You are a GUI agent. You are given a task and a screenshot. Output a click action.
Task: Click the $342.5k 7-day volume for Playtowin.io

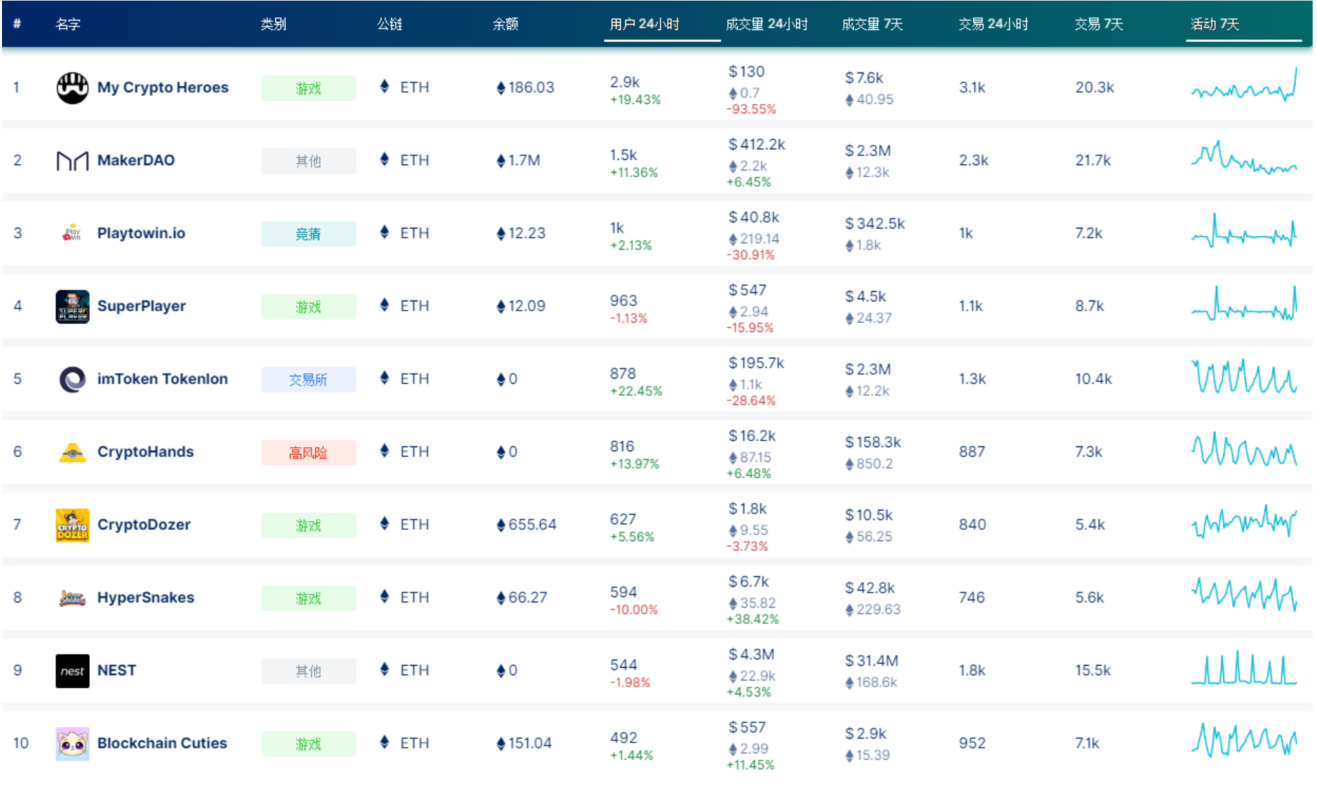coord(875,223)
